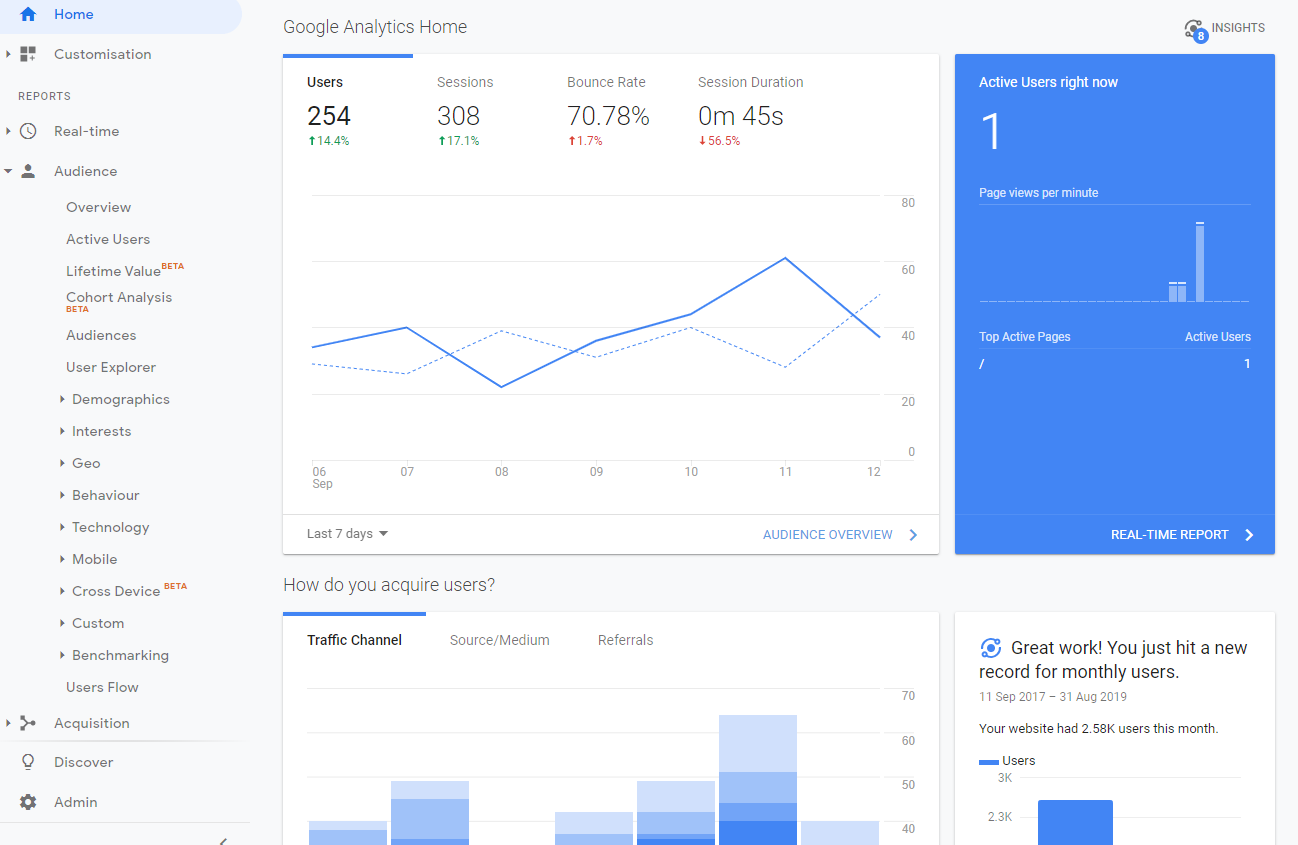Click the Real-time clock icon
This screenshot has width=1298, height=845.
[x=28, y=131]
